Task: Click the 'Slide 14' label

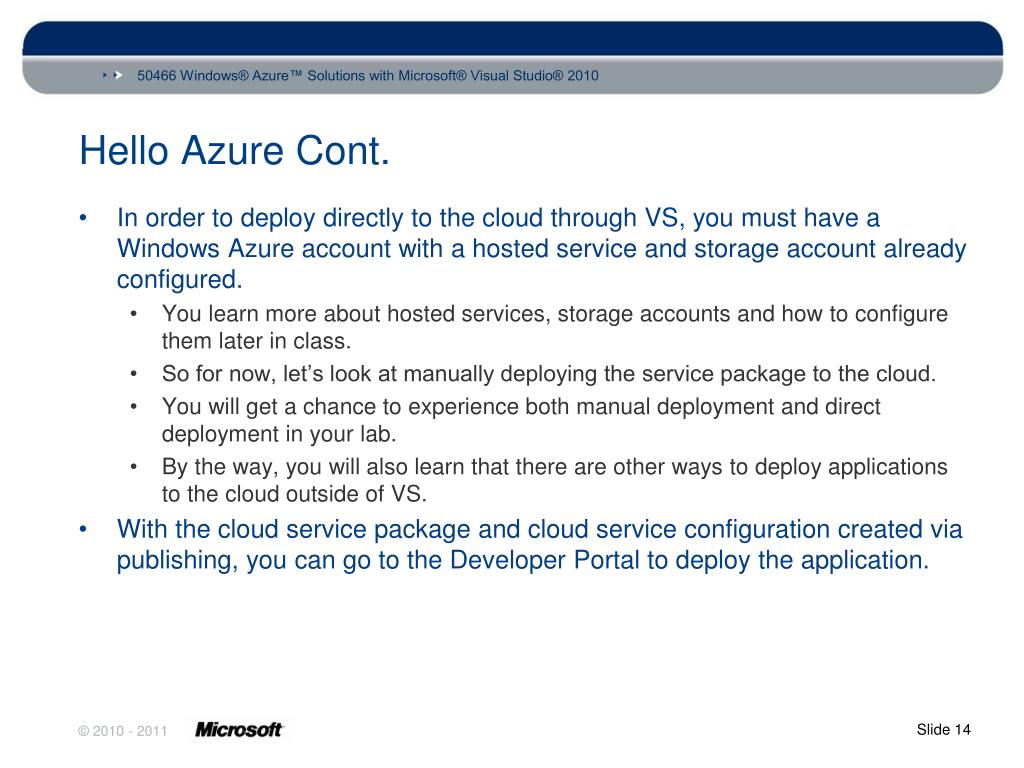Action: click(944, 729)
